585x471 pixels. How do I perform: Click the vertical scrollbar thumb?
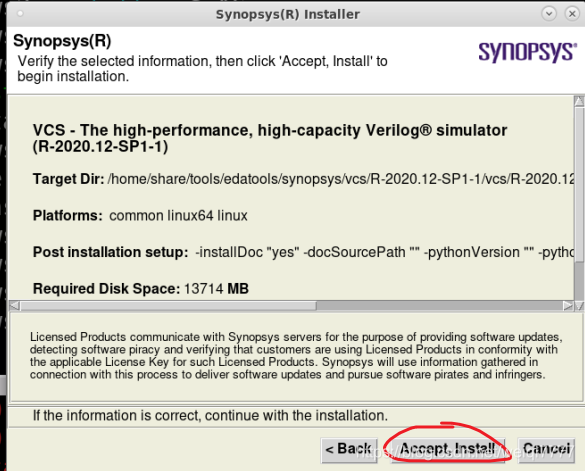(579, 184)
